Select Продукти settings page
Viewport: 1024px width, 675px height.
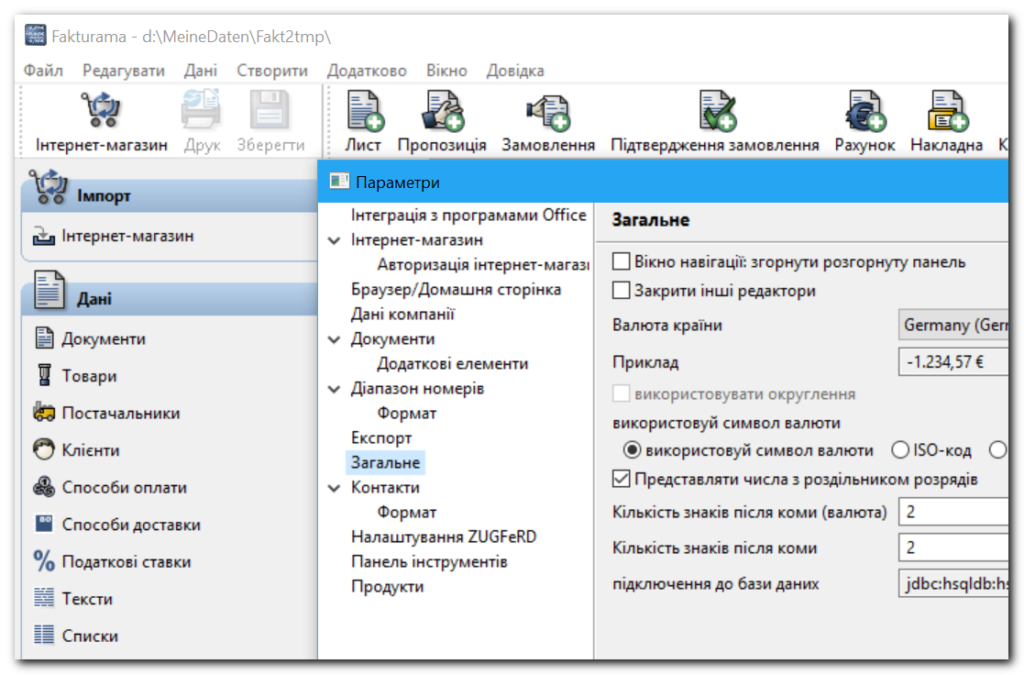(x=387, y=587)
